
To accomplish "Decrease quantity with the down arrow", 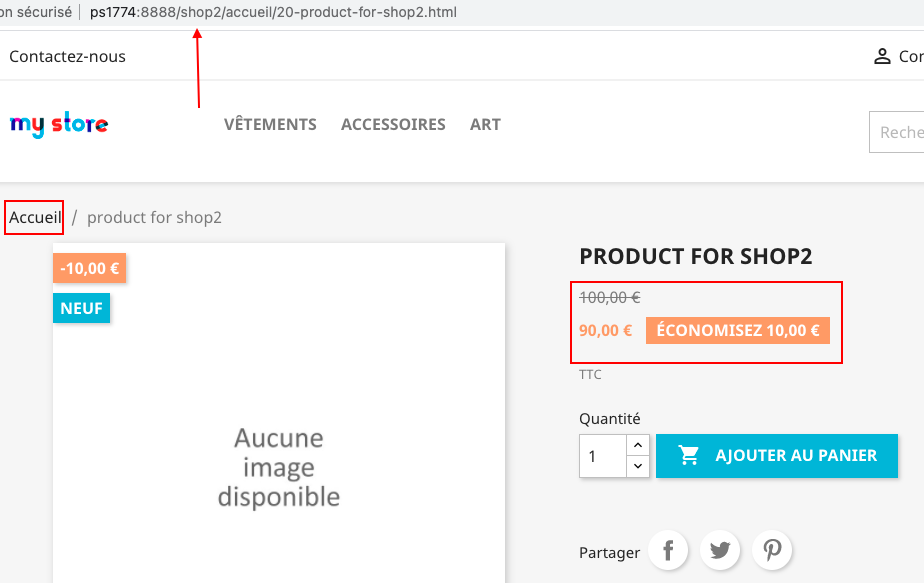I will tap(638, 465).
